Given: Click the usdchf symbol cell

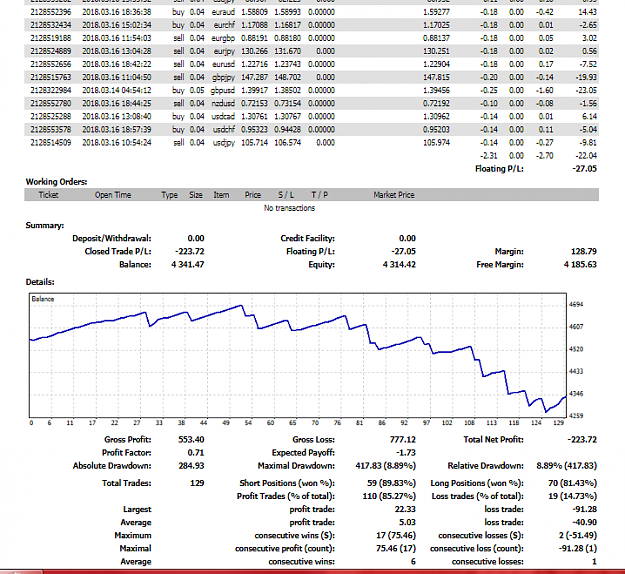Looking at the screenshot, I should tap(224, 130).
